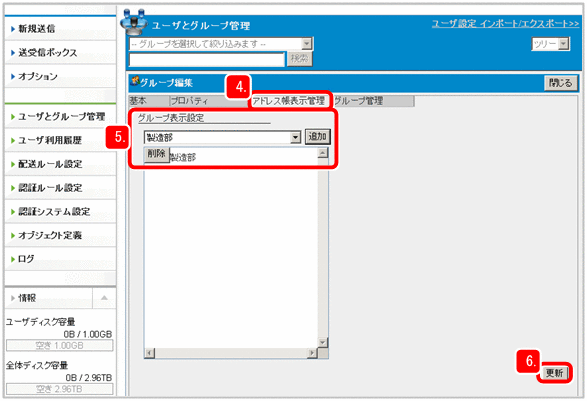Switch to the 基本 tab
The height and width of the screenshot is (401, 587).
click(x=149, y=101)
